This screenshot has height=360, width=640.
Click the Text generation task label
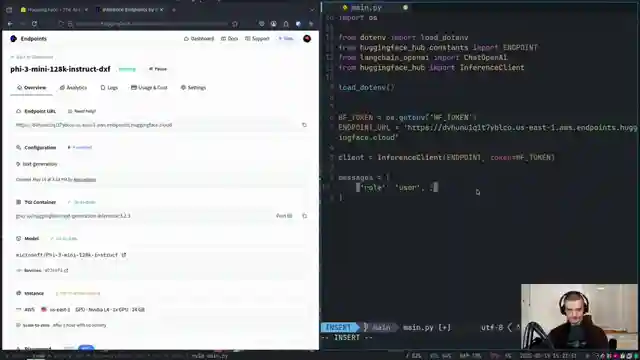pos(37,164)
